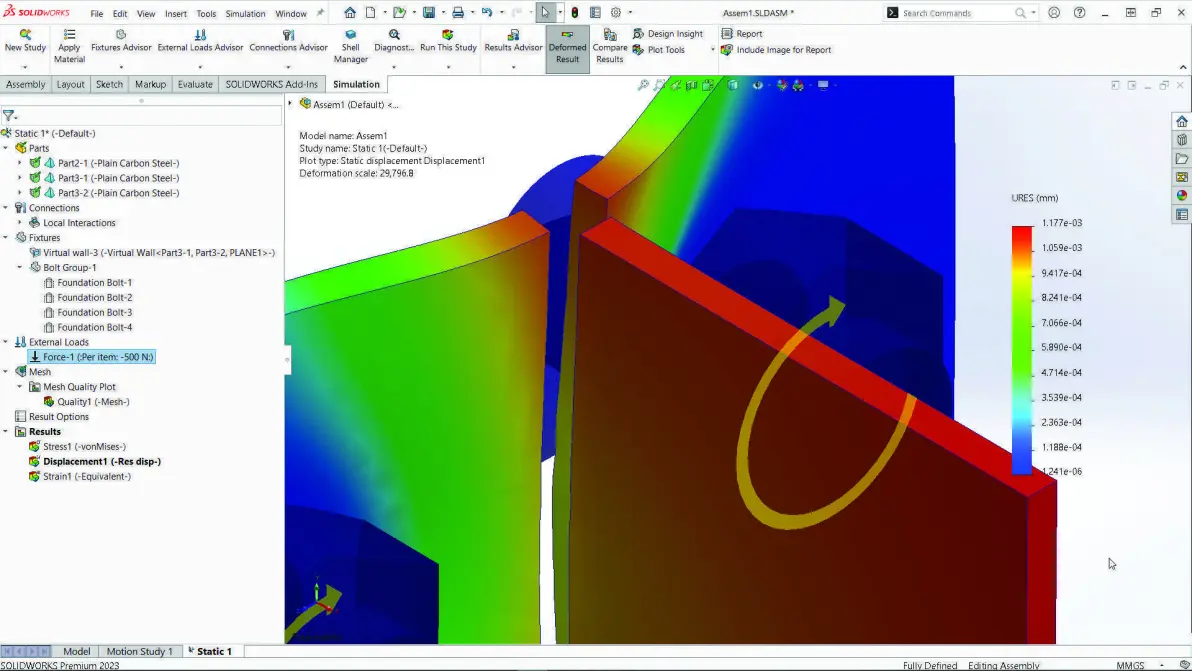Select Strain1 (-Equivalent-) result
This screenshot has width=1192, height=671.
click(79, 476)
